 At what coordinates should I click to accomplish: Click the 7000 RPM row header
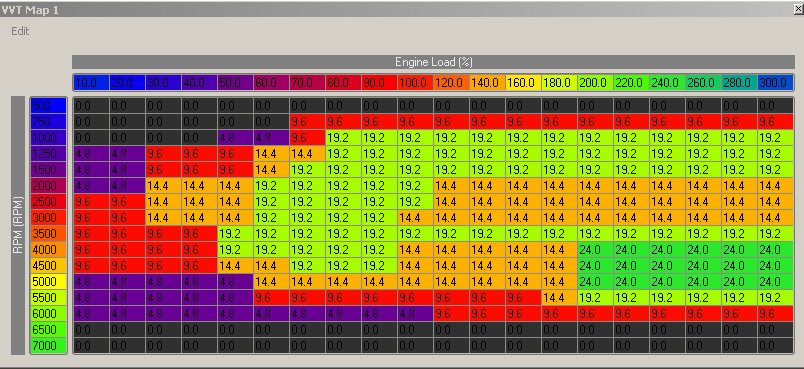pyautogui.click(x=48, y=345)
